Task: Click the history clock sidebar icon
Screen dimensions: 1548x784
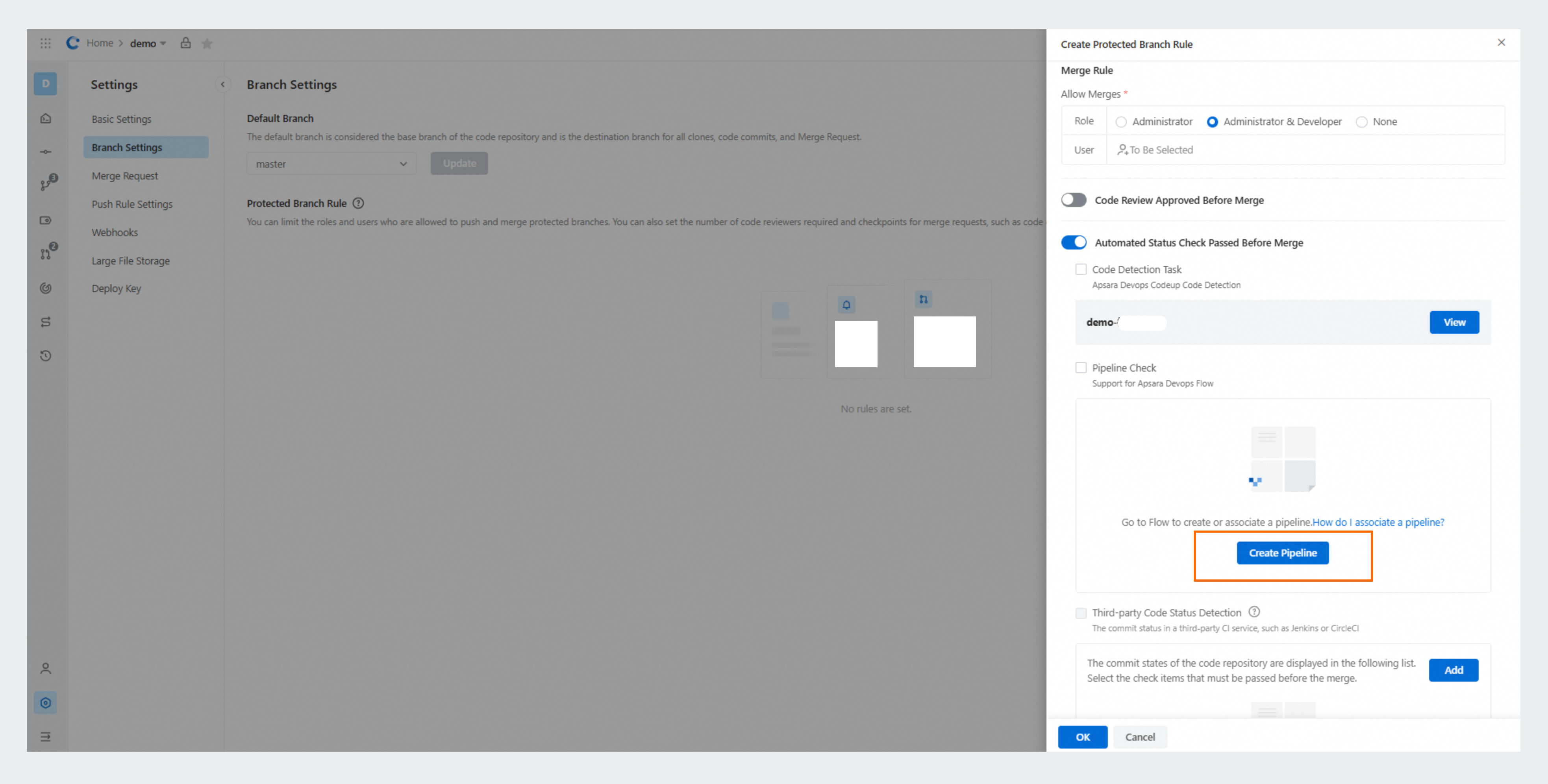Action: tap(46, 356)
